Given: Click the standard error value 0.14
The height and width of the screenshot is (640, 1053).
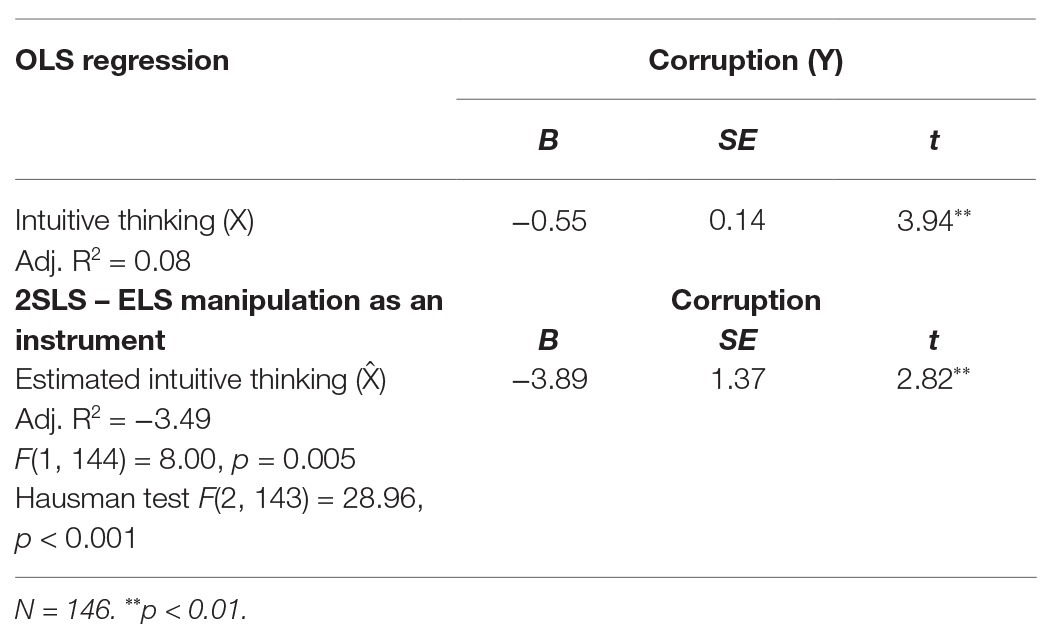Looking at the screenshot, I should [x=737, y=221].
